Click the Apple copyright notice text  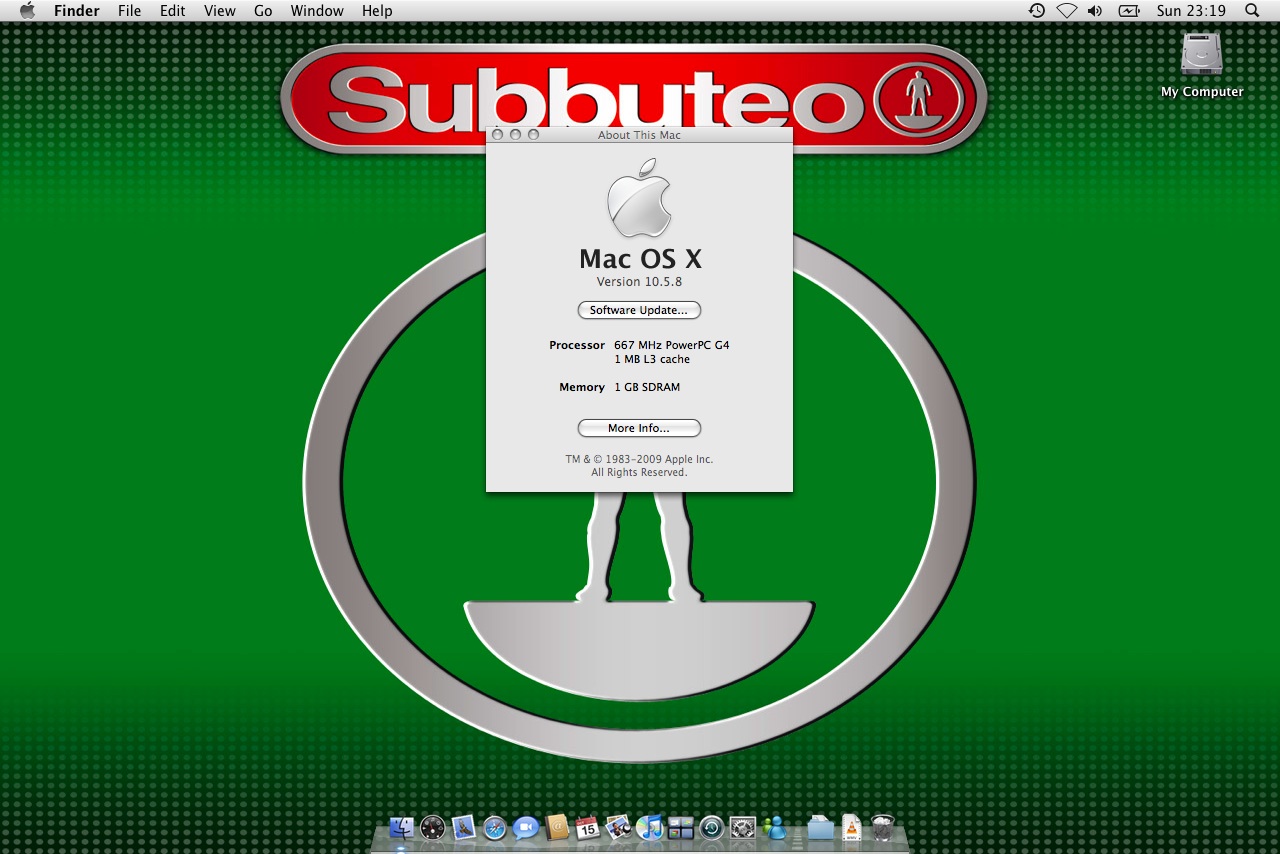tap(639, 466)
